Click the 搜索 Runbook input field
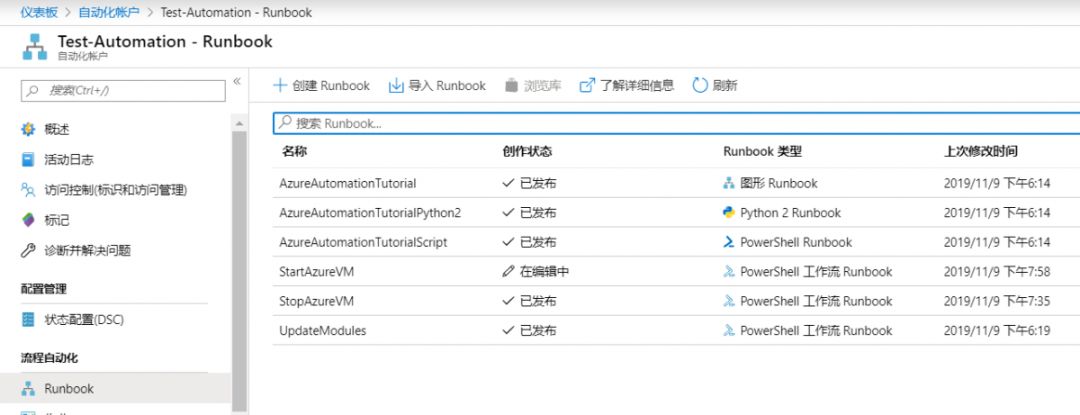 (676, 123)
